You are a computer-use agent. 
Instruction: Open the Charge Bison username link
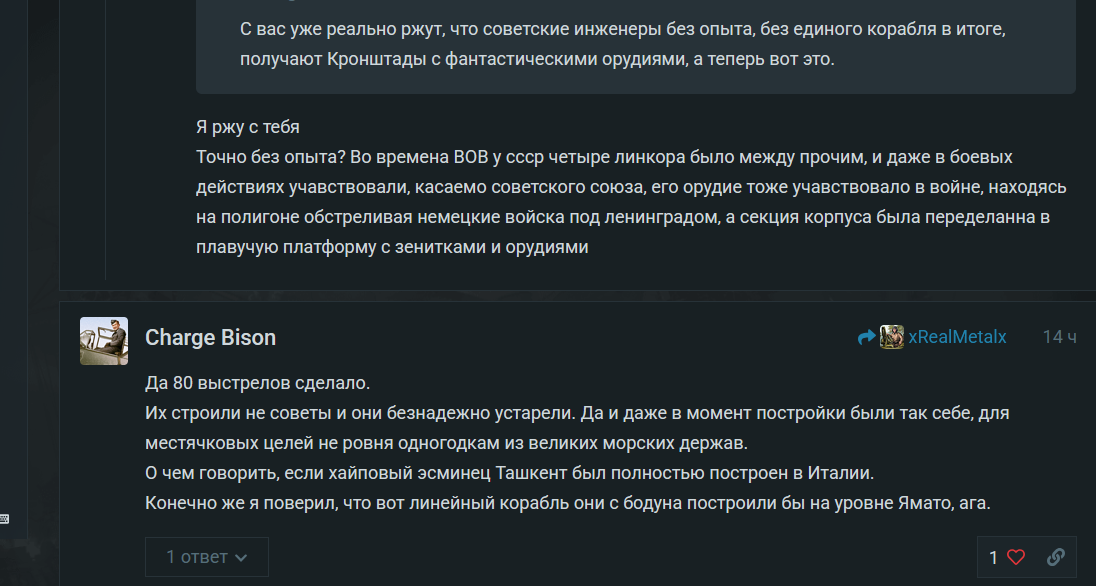click(x=210, y=338)
